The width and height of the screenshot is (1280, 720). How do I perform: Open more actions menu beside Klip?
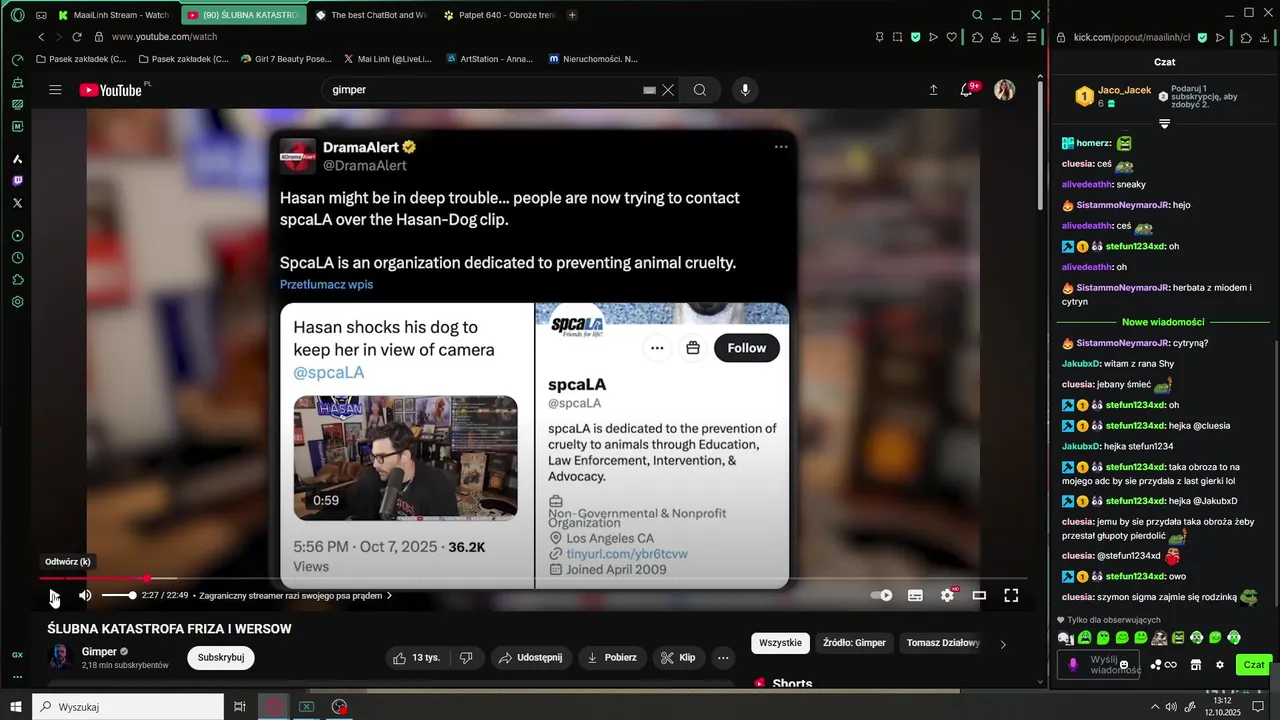pyautogui.click(x=723, y=657)
